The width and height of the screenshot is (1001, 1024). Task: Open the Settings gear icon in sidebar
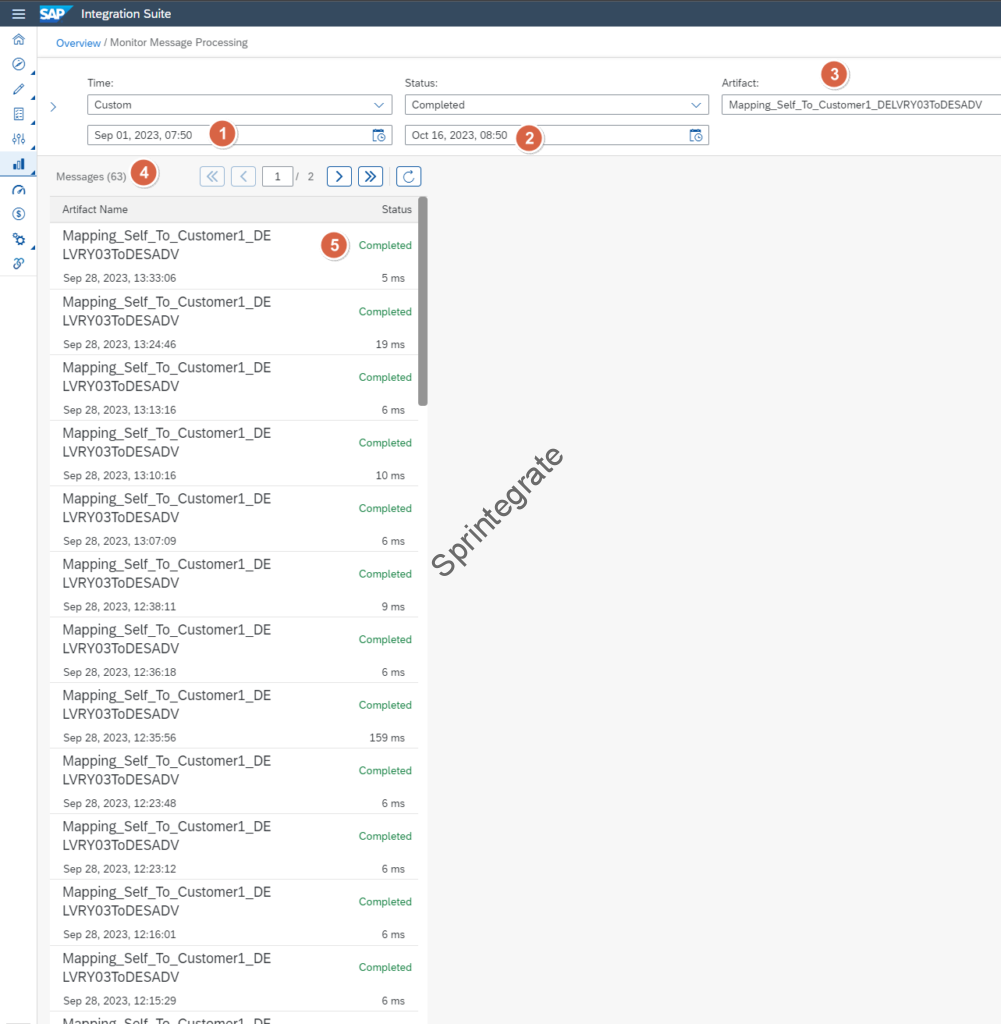pos(18,239)
